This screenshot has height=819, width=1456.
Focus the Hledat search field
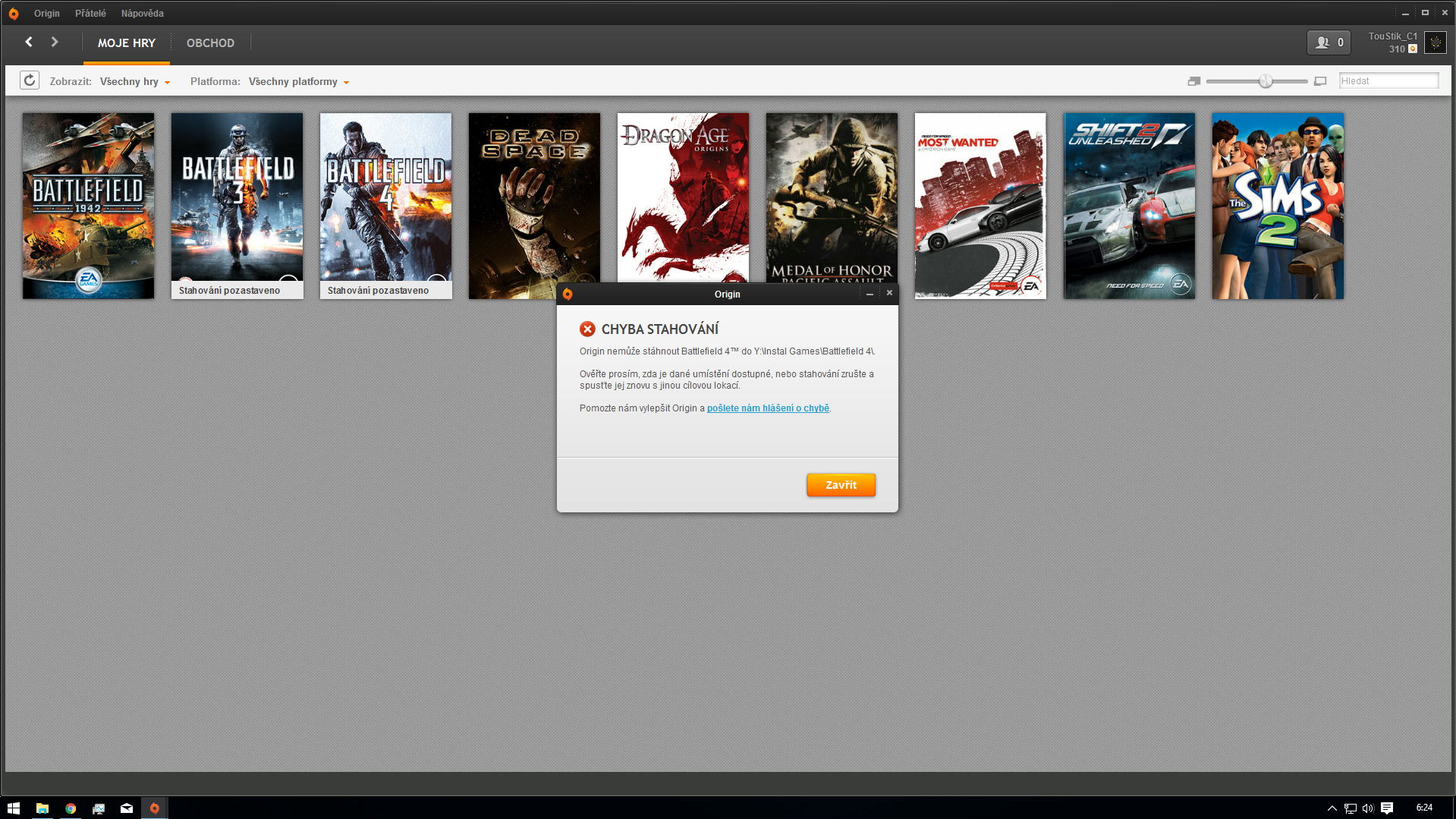click(x=1388, y=81)
